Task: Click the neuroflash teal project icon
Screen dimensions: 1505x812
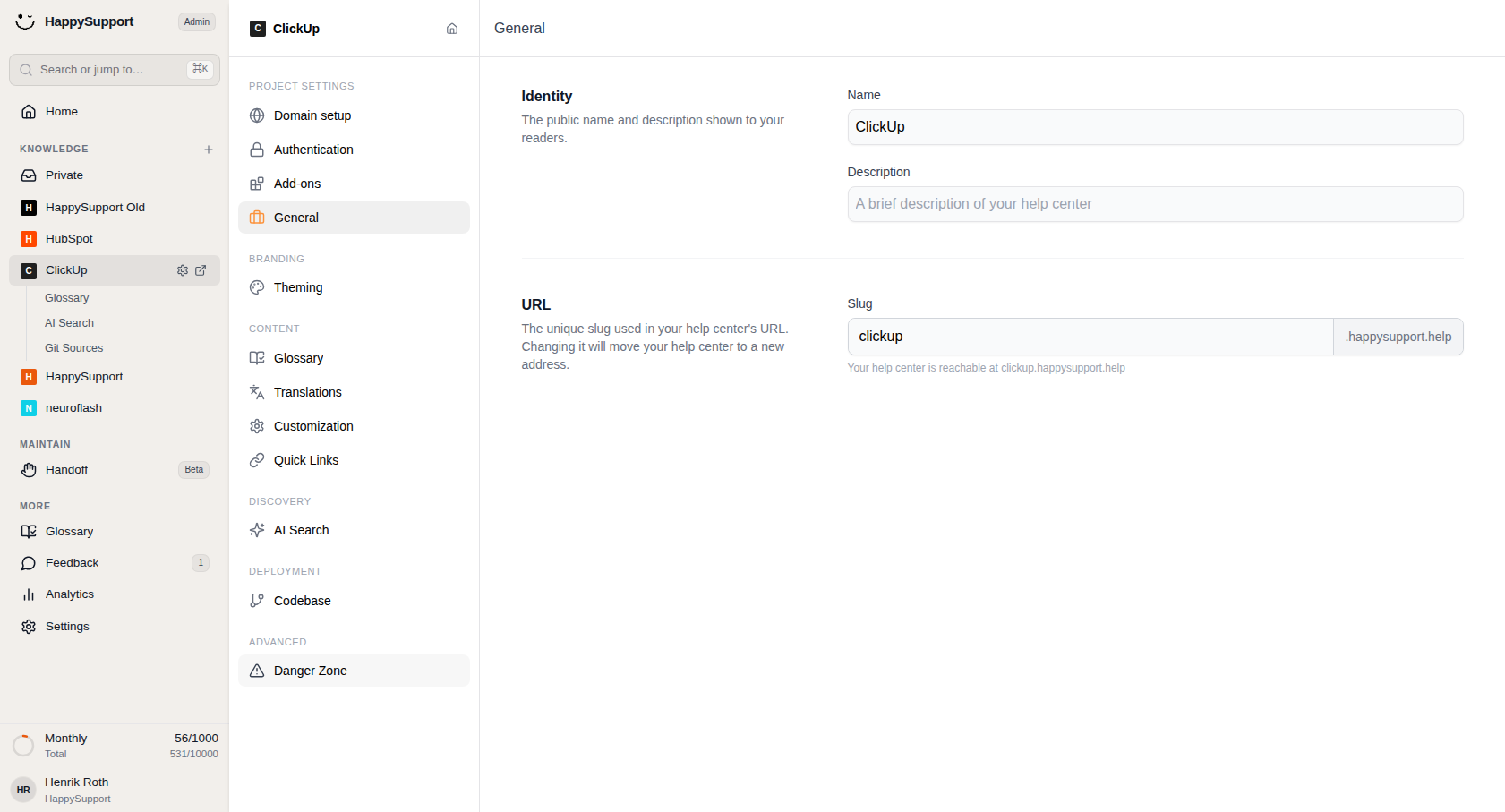Action: (x=29, y=408)
